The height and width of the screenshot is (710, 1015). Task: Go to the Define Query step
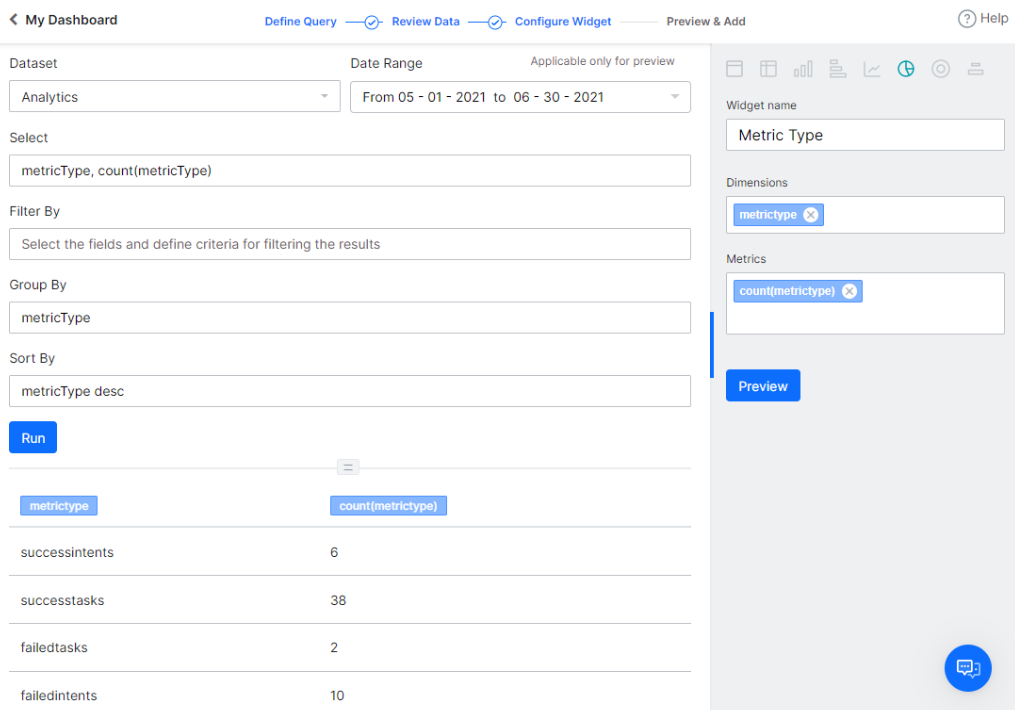300,20
